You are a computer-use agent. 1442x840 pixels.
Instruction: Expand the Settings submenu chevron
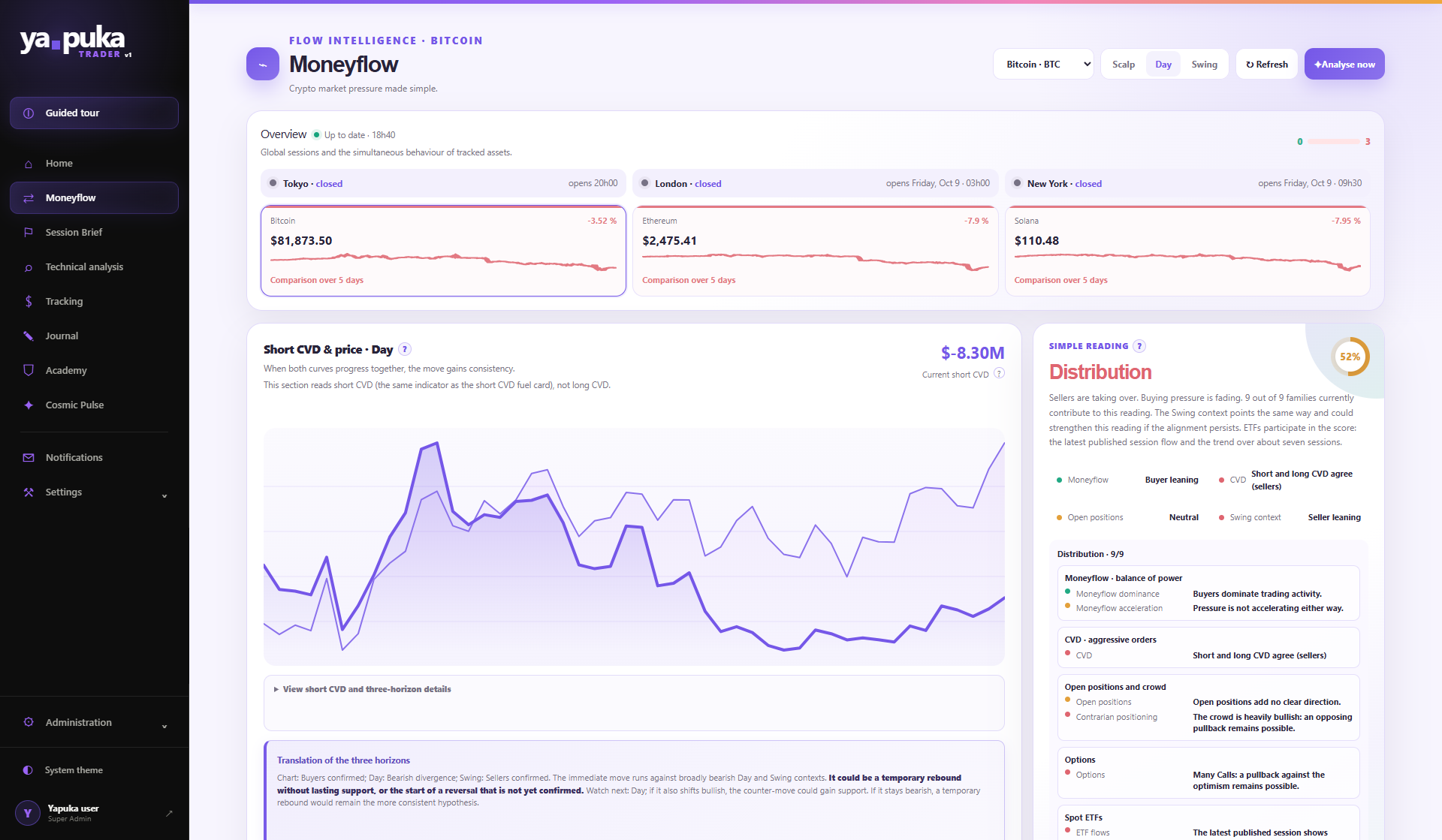[x=164, y=495]
